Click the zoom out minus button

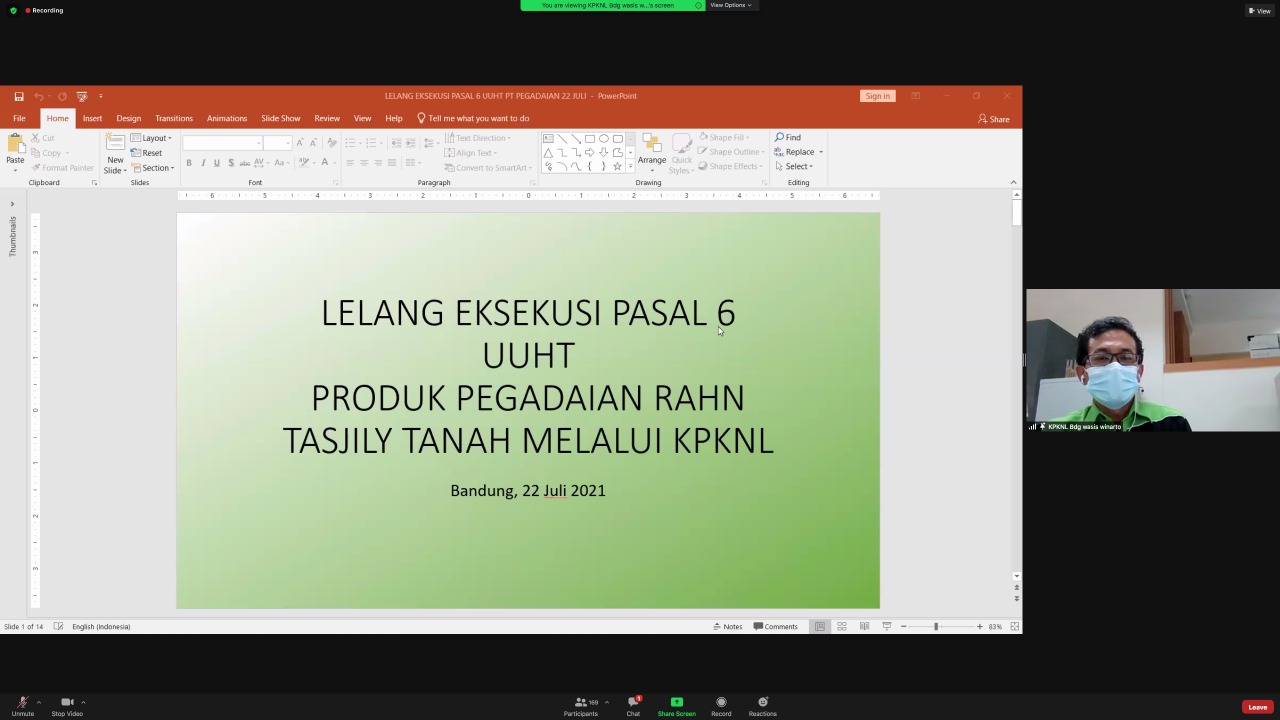point(903,627)
